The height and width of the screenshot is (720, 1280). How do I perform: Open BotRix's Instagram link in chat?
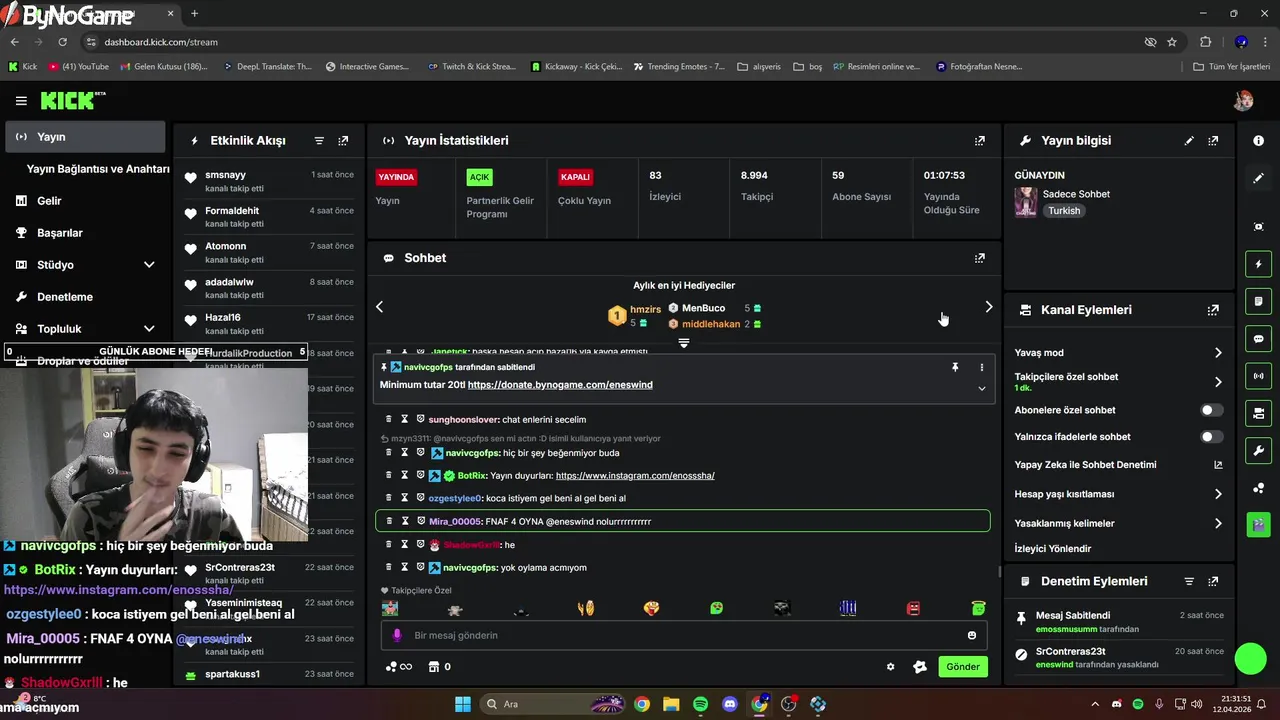pos(635,476)
